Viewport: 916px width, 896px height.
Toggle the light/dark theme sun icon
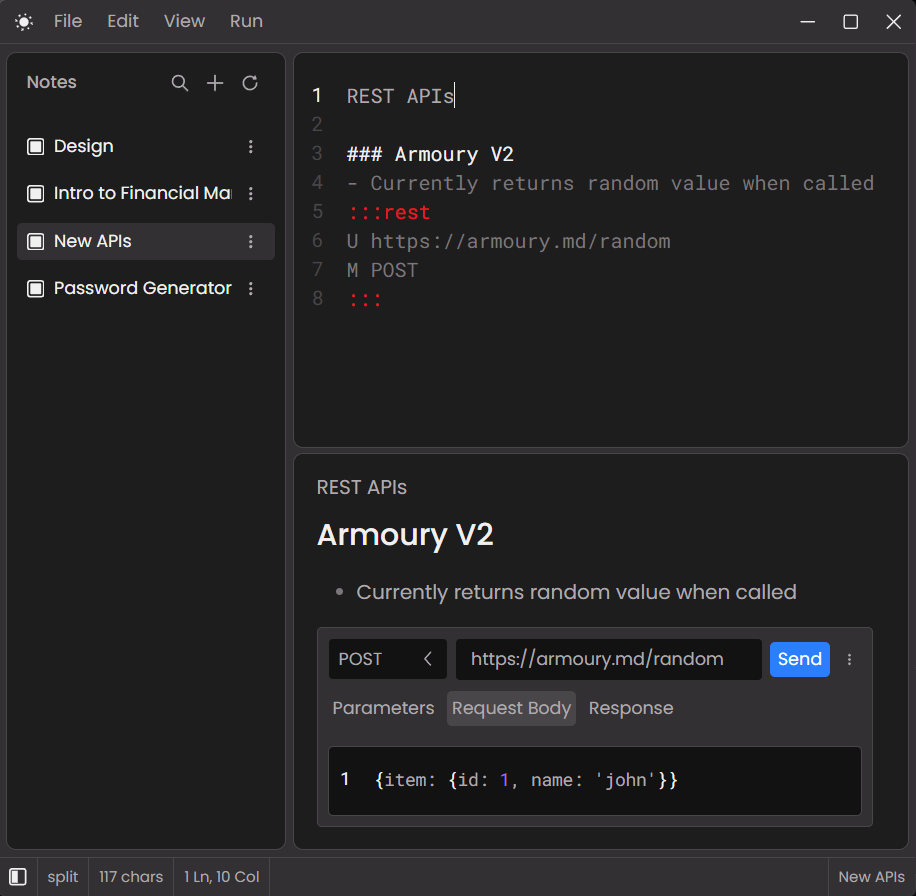[24, 22]
